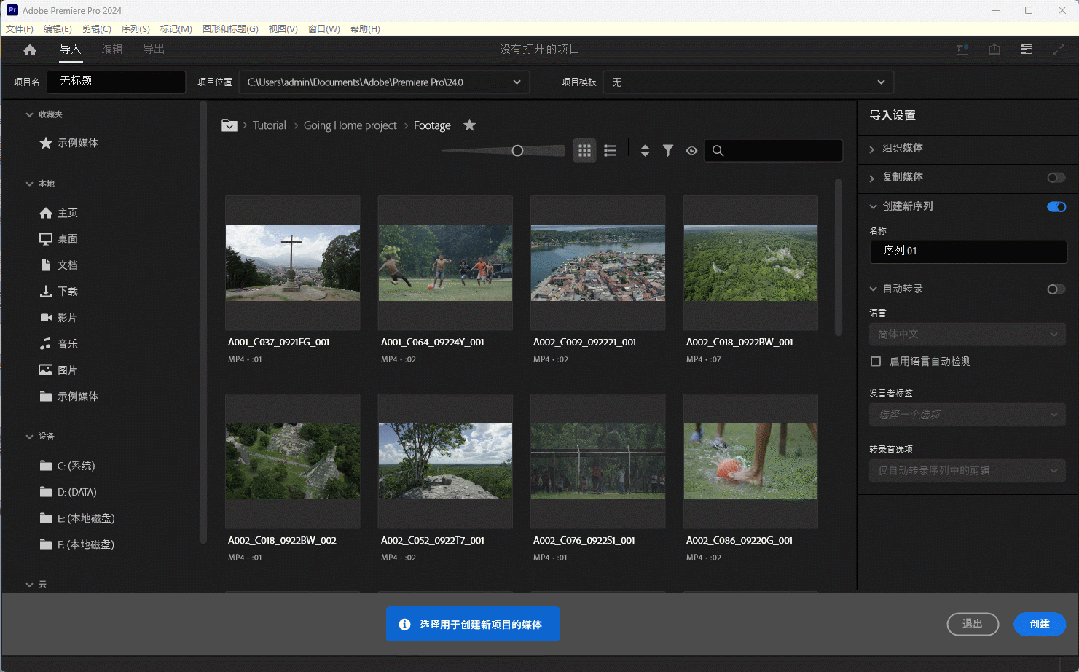Image resolution: width=1079 pixels, height=672 pixels.
Task: Switch to the 编辑 workspace tab
Action: coord(112,50)
